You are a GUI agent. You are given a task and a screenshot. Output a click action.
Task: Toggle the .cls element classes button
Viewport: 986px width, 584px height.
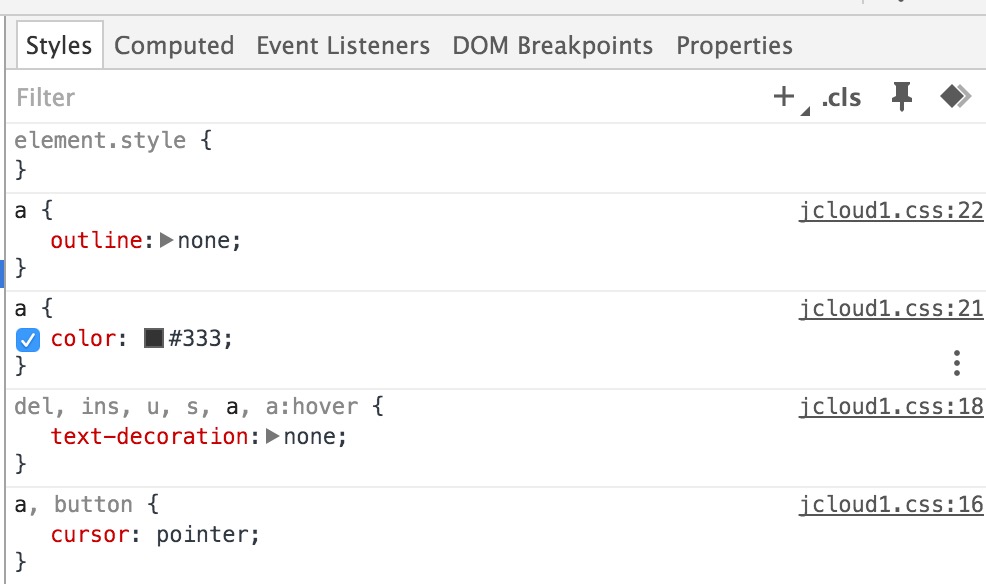coord(841,97)
